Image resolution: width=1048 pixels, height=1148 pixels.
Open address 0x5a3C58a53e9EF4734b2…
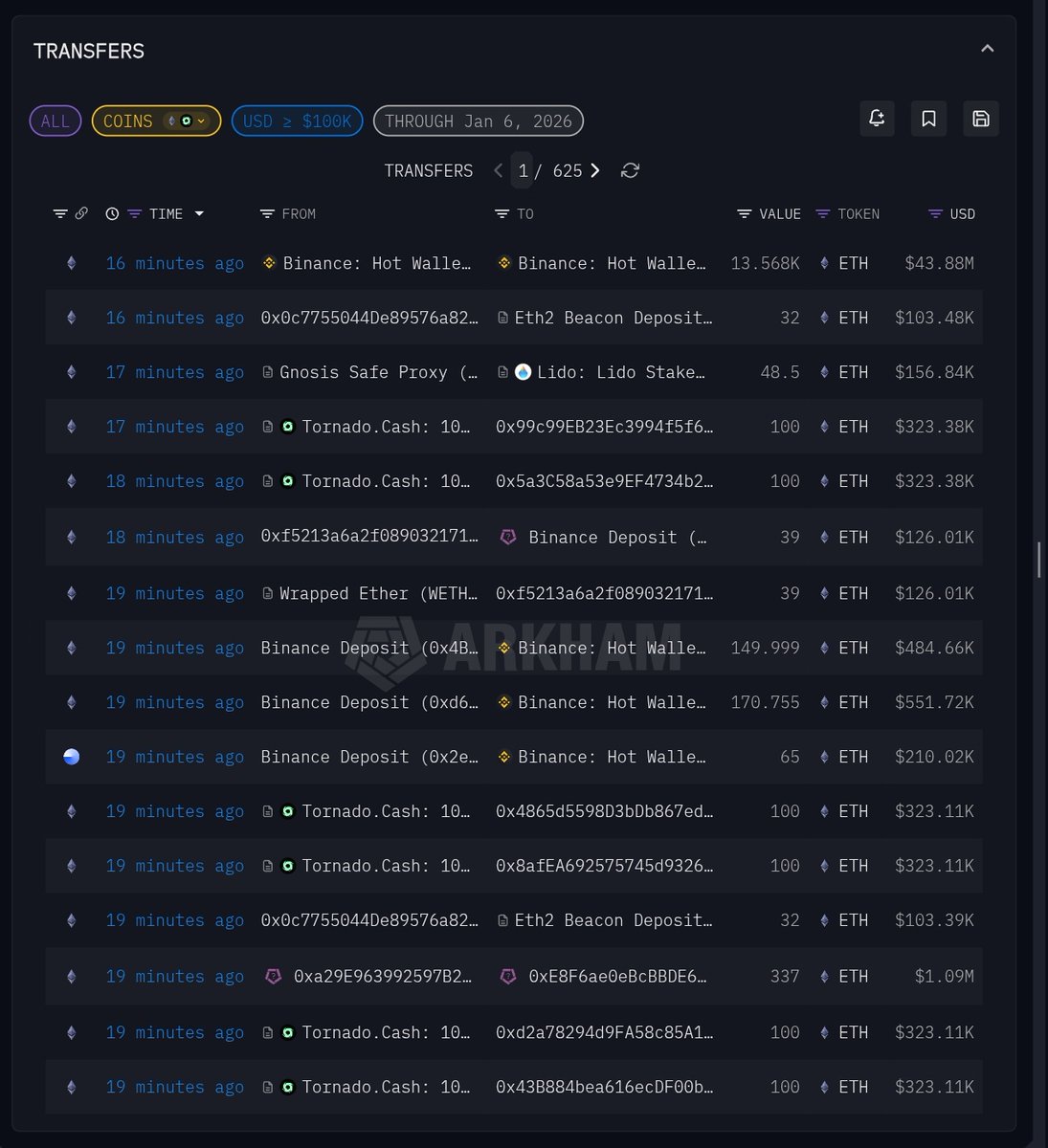[604, 481]
